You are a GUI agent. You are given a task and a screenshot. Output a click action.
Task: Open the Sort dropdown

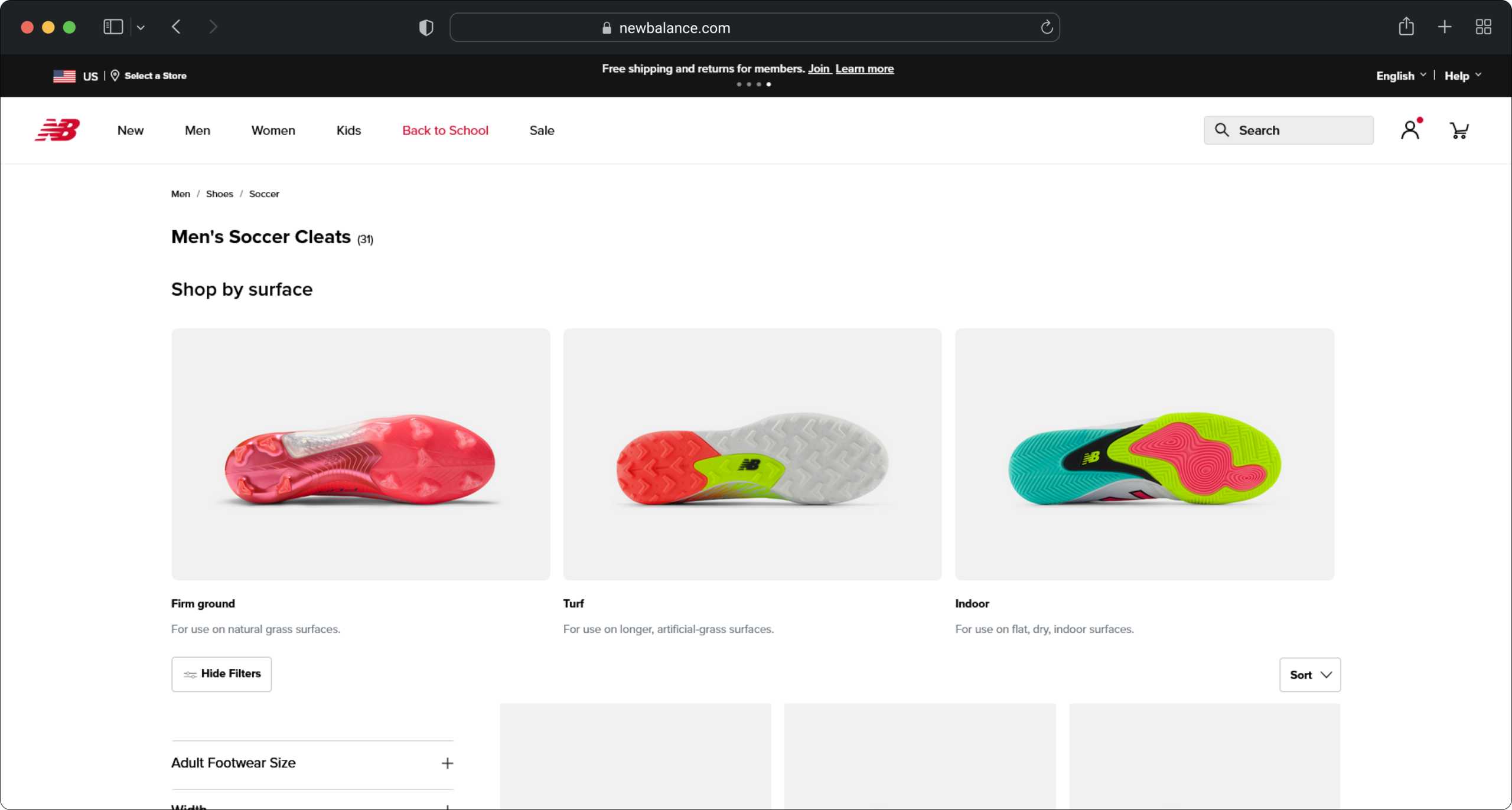coord(1309,675)
